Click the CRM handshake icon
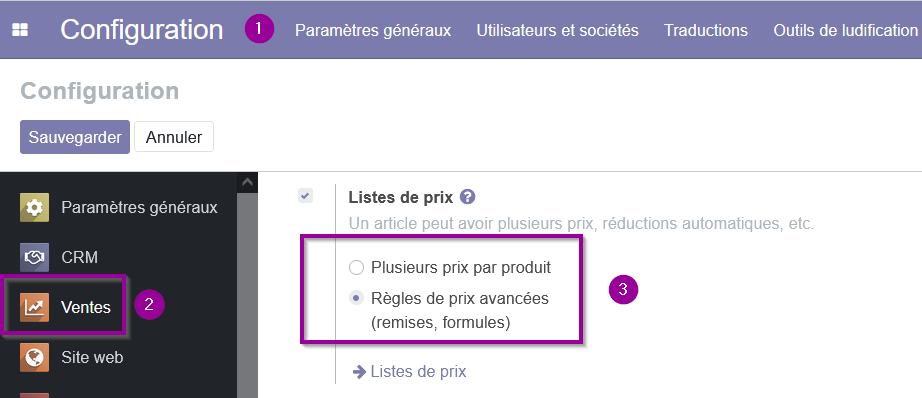Viewport: 922px width, 398px height. coord(34,257)
